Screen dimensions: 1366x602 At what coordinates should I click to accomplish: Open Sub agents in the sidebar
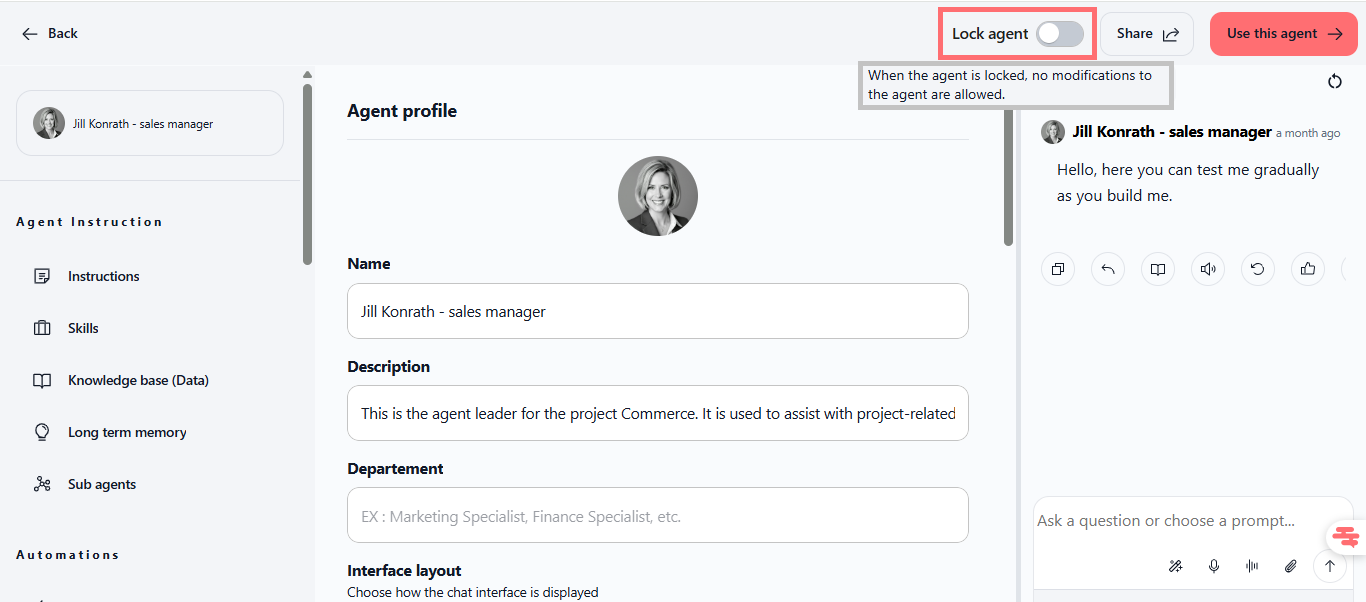[101, 484]
